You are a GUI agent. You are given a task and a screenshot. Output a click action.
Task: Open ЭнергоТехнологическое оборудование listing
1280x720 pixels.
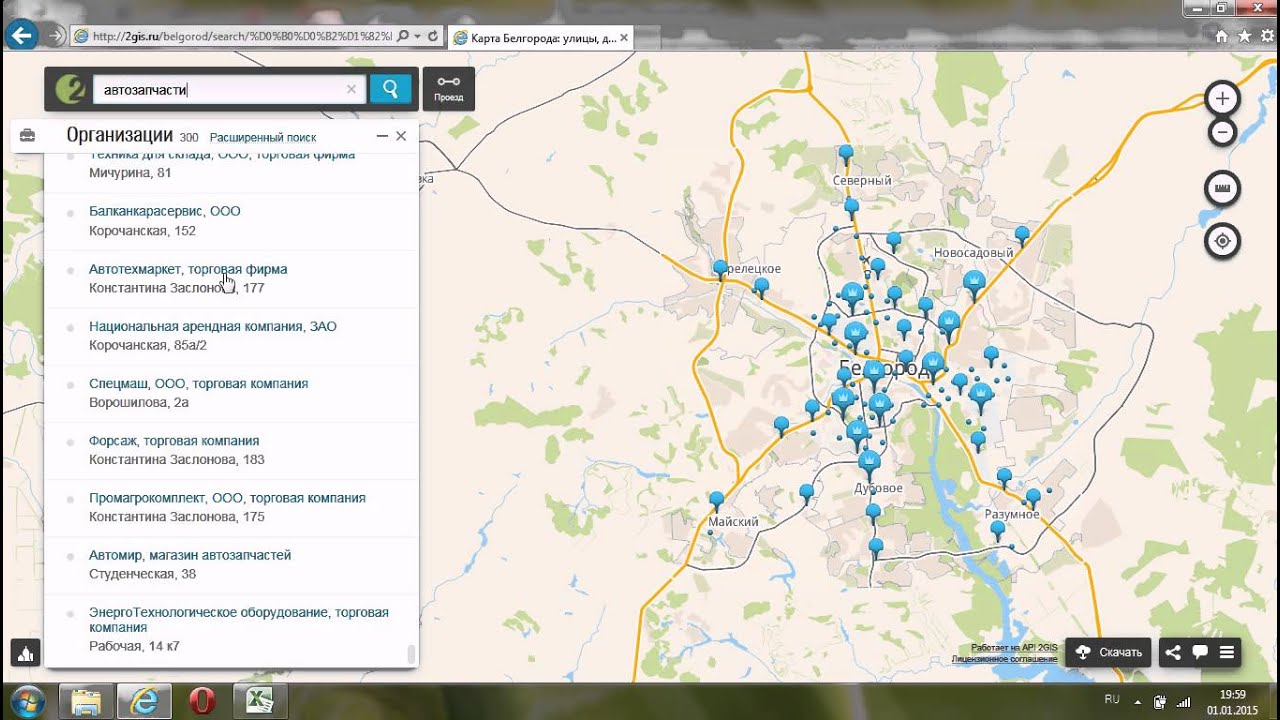[239, 619]
